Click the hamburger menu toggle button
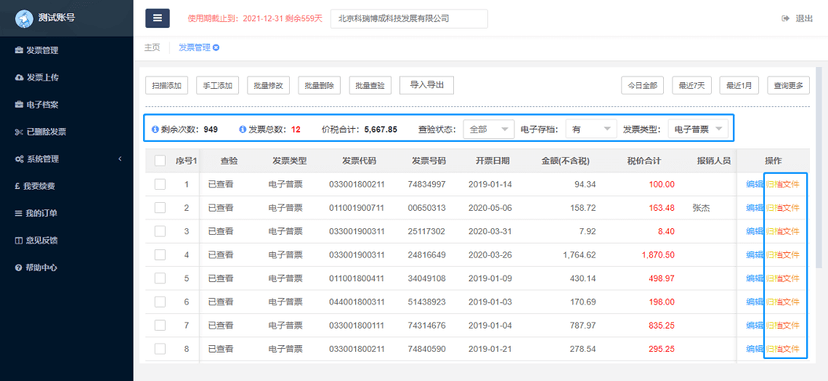This screenshot has height=381, width=828. coord(157,18)
